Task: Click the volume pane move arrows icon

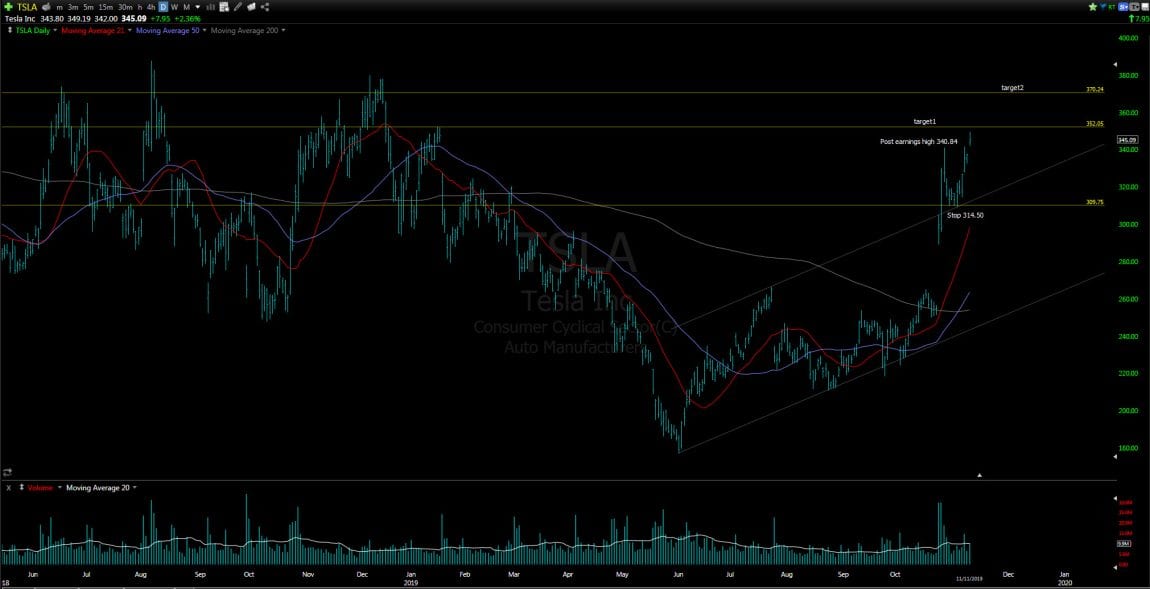Action: tap(21, 487)
